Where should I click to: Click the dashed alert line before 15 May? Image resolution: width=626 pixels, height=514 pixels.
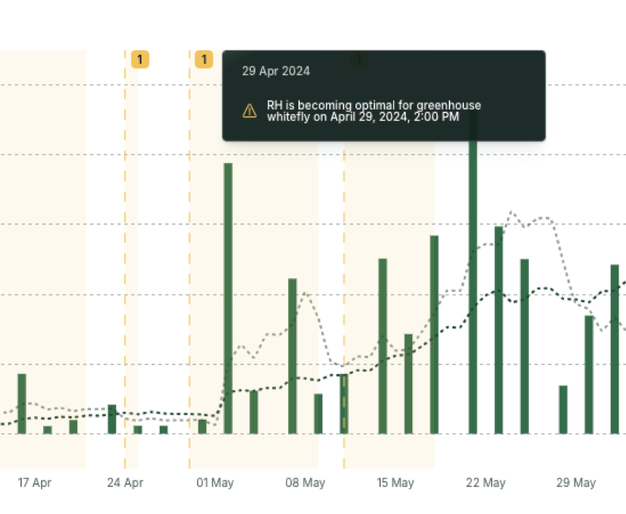(x=344, y=300)
